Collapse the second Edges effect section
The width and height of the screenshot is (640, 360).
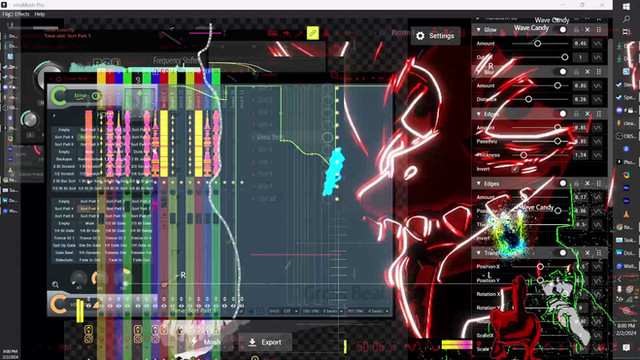478,184
